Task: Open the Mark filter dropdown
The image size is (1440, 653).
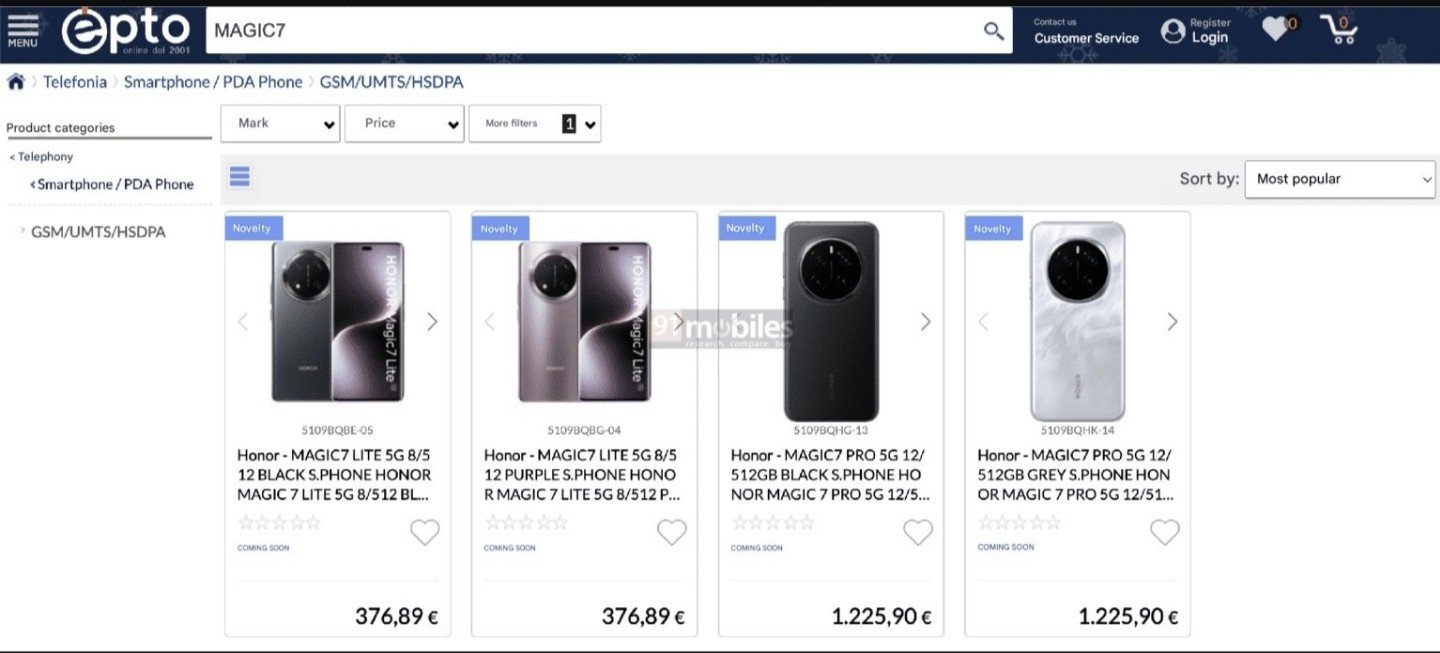Action: tap(280, 124)
